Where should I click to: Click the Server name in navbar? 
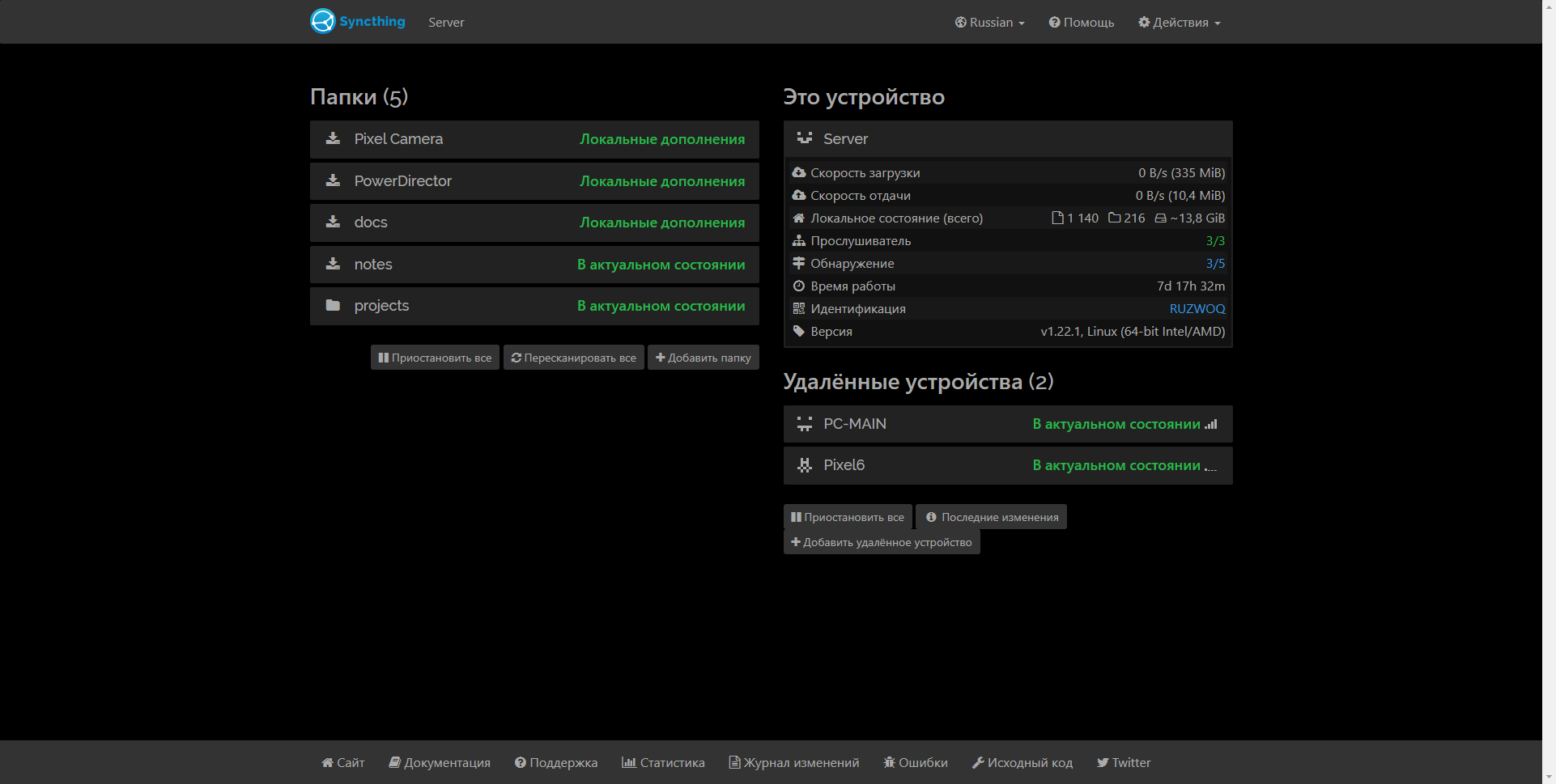pyautogui.click(x=446, y=23)
